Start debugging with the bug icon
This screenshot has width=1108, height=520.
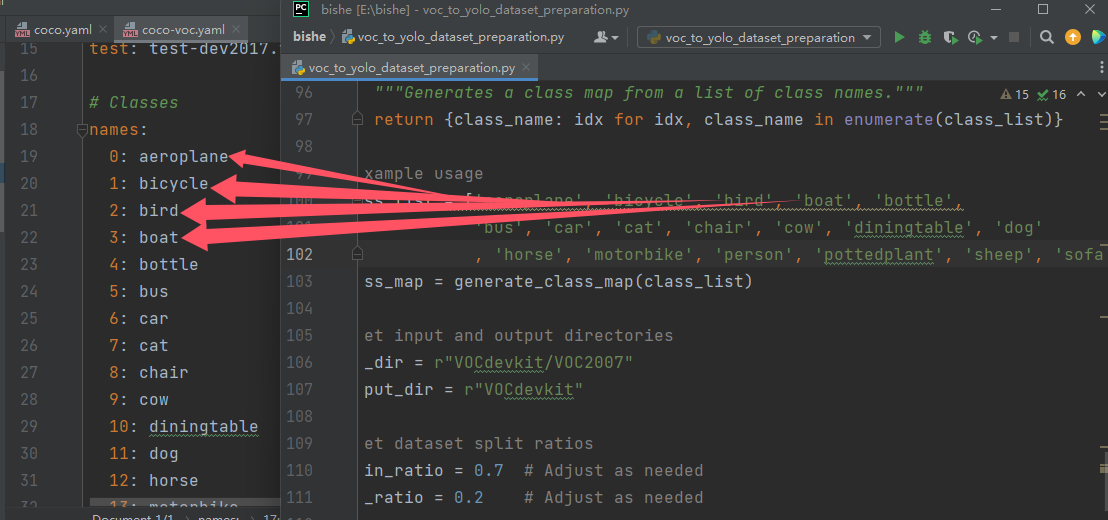pos(925,37)
